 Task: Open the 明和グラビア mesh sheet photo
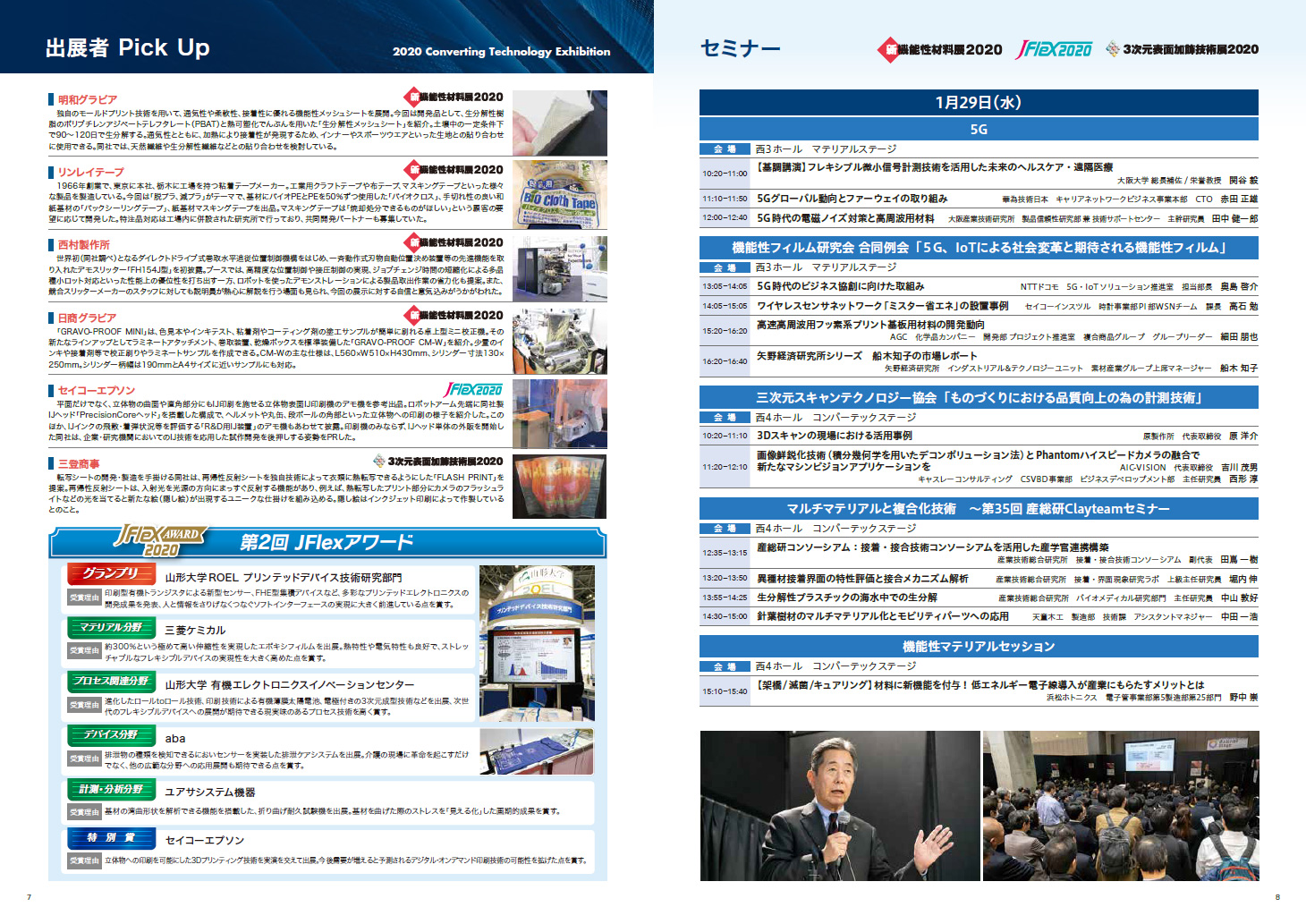tap(560, 123)
